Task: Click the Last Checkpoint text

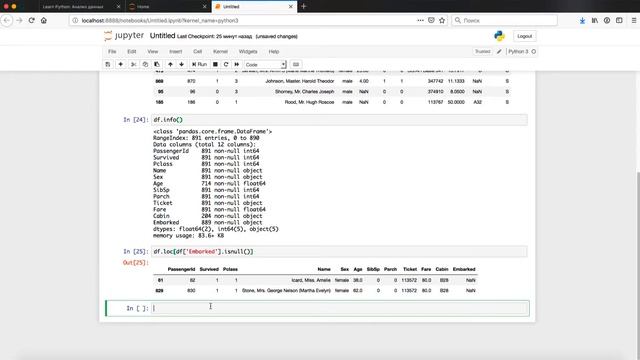Action: 215,36
